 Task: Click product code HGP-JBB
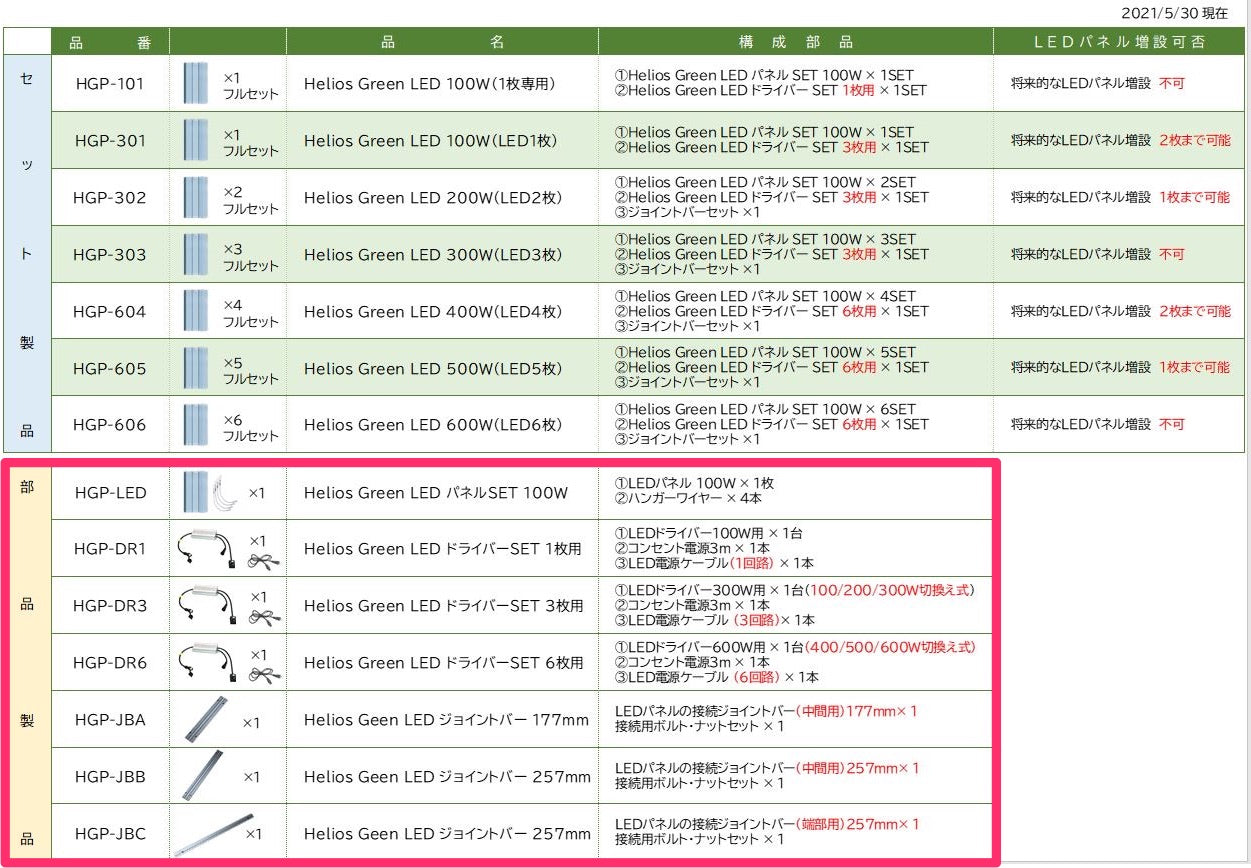[109, 777]
